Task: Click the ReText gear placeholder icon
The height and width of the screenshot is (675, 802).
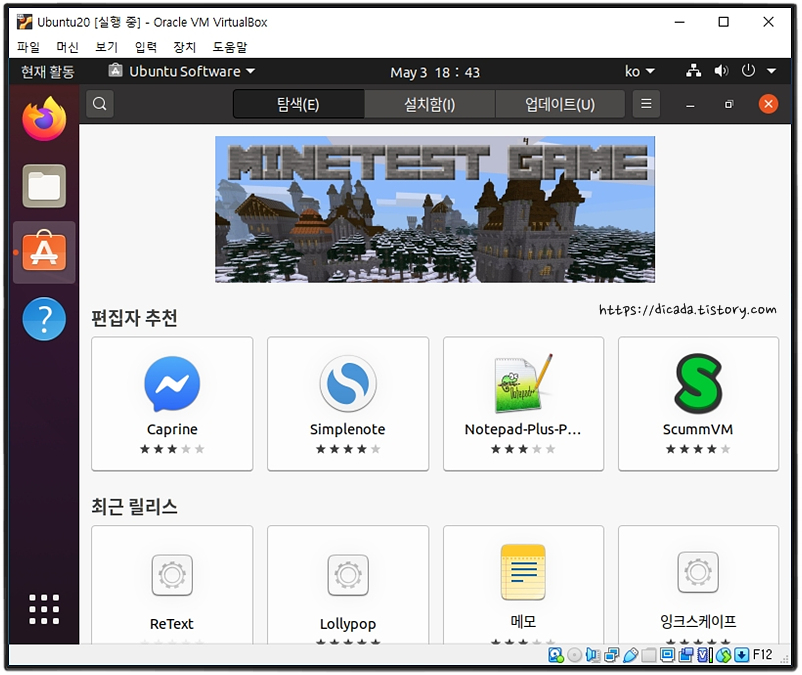Action: click(172, 575)
